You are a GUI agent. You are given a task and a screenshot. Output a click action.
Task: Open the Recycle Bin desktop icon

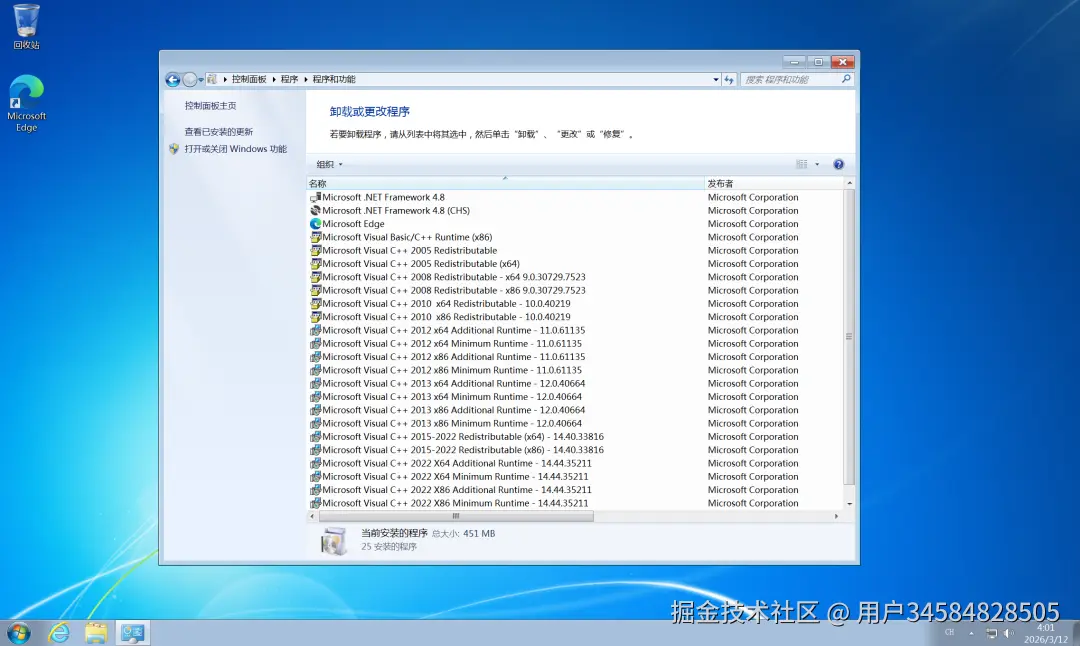(26, 27)
